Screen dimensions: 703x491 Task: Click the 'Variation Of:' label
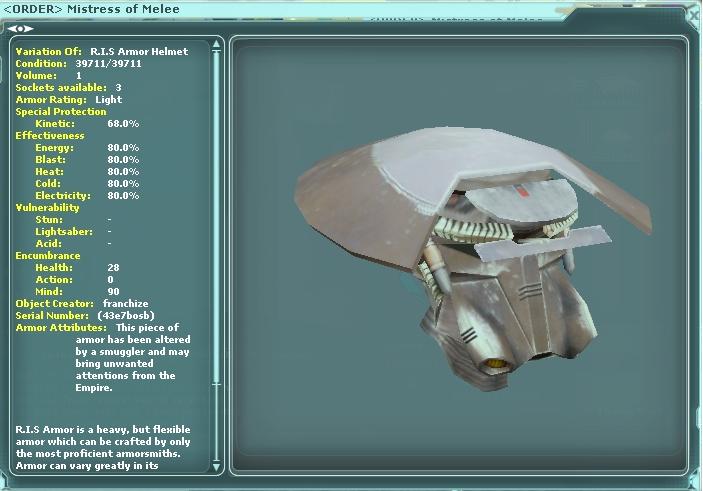pos(49,52)
